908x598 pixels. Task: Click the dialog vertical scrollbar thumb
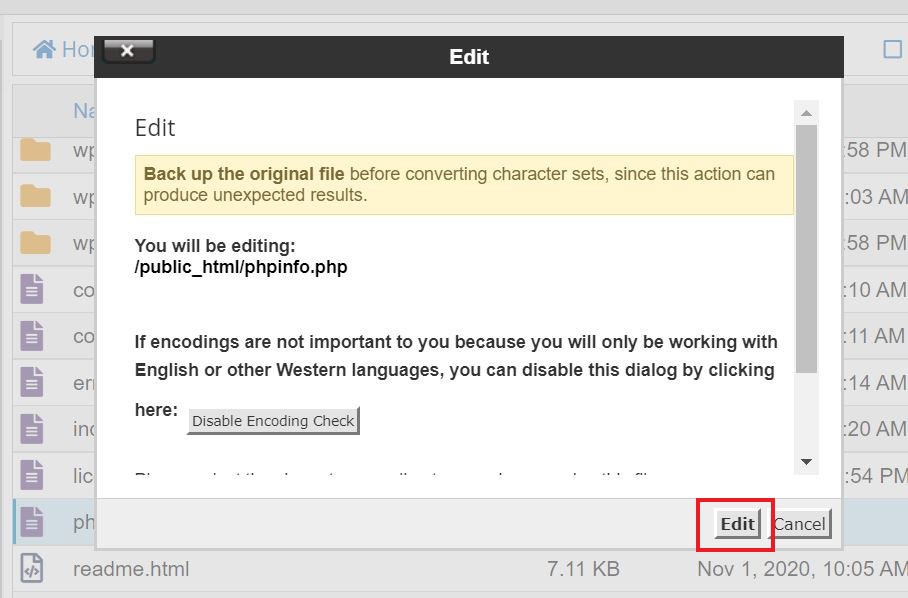[x=806, y=249]
